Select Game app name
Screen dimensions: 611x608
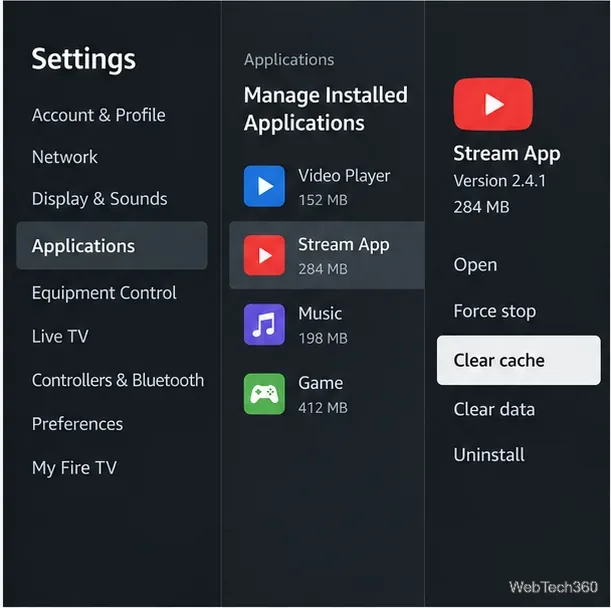click(x=321, y=383)
